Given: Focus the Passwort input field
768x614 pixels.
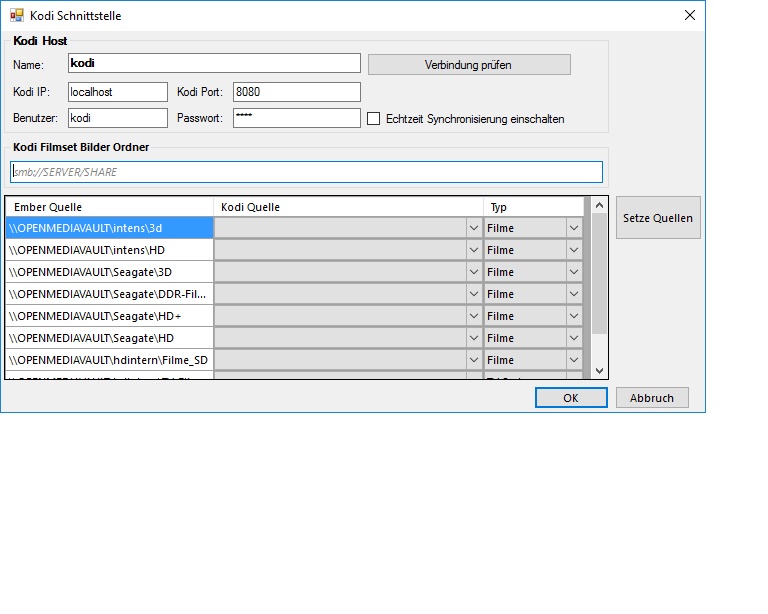Looking at the screenshot, I should (297, 118).
